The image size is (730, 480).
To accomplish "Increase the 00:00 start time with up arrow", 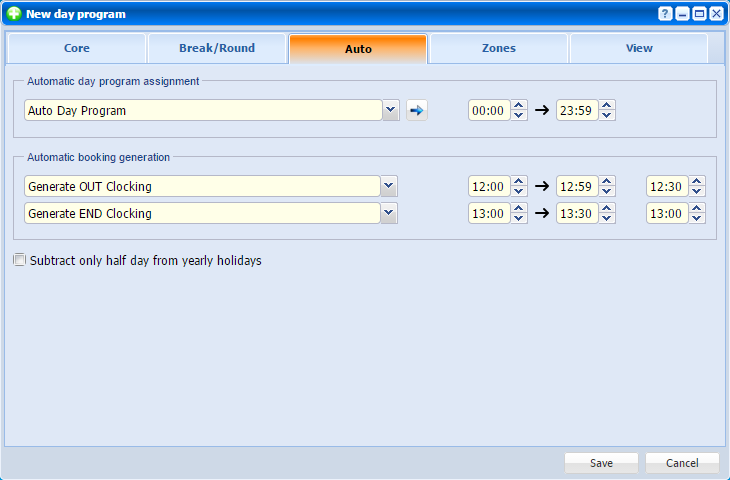I will (519, 106).
